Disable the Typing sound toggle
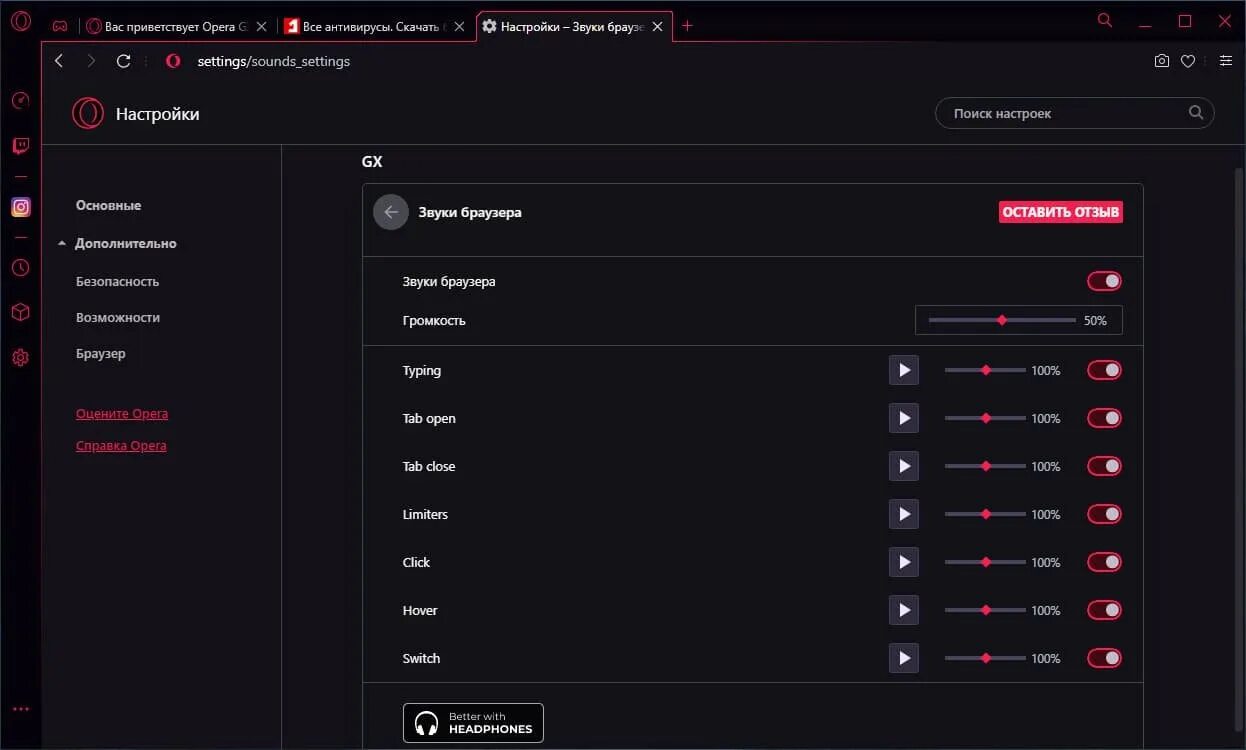 point(1105,370)
